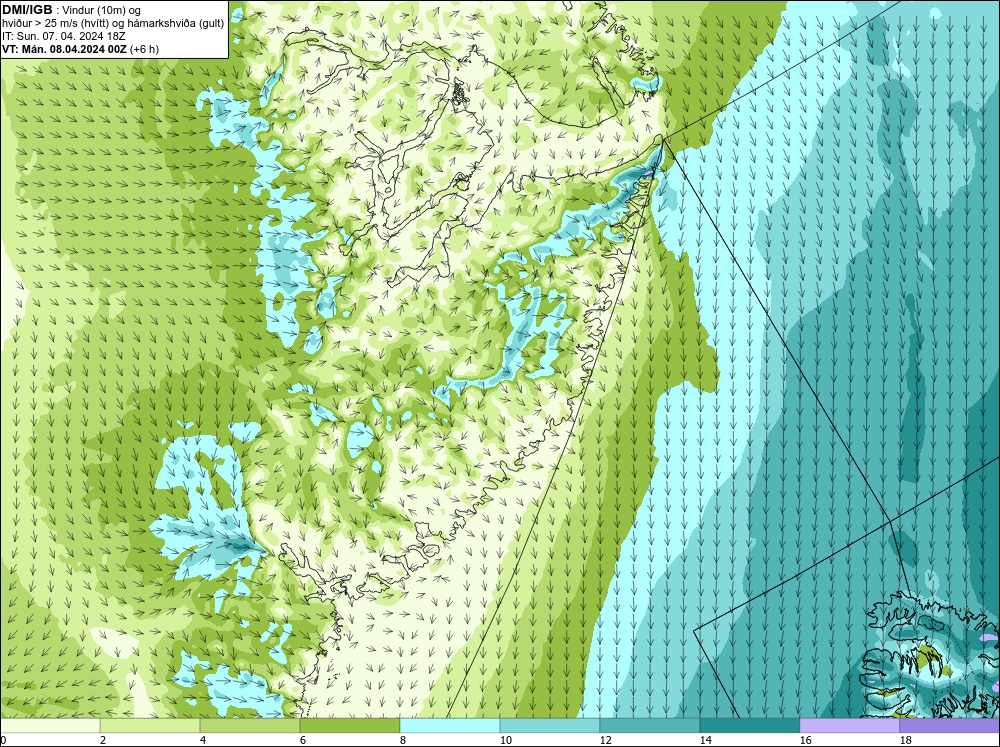Click the legend label '4'
Screen dimensions: 1000x747
coord(203,740)
